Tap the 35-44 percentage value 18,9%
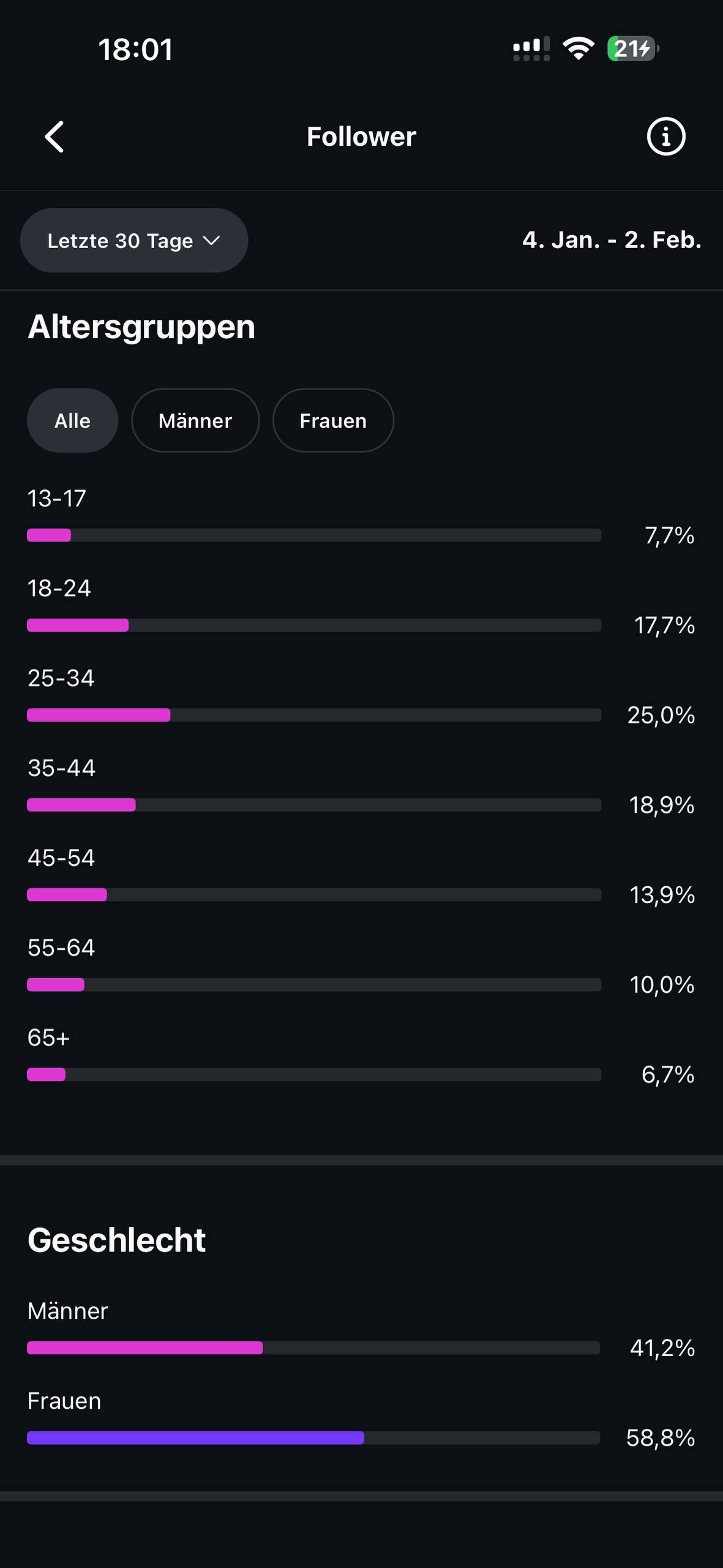 [662, 805]
